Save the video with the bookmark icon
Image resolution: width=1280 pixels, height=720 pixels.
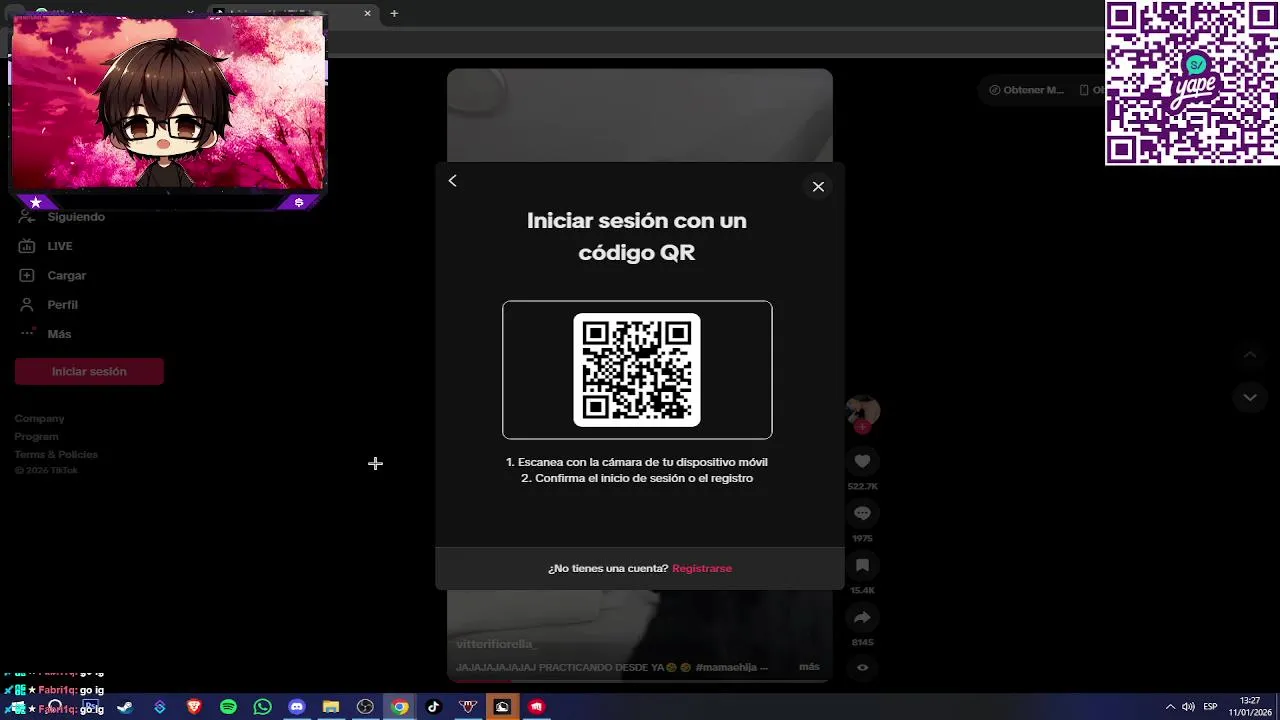click(x=862, y=565)
